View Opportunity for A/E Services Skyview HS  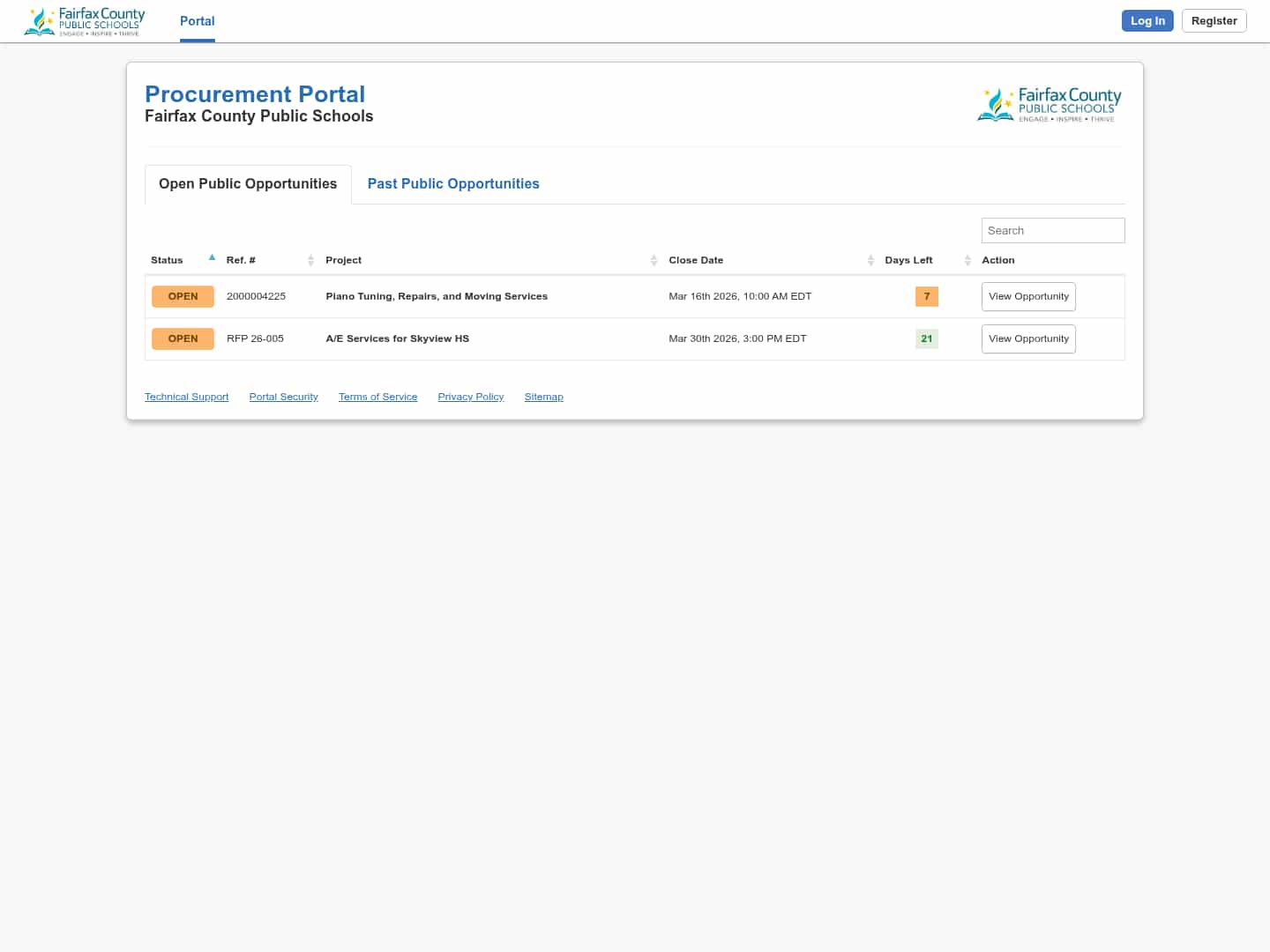pos(1028,339)
